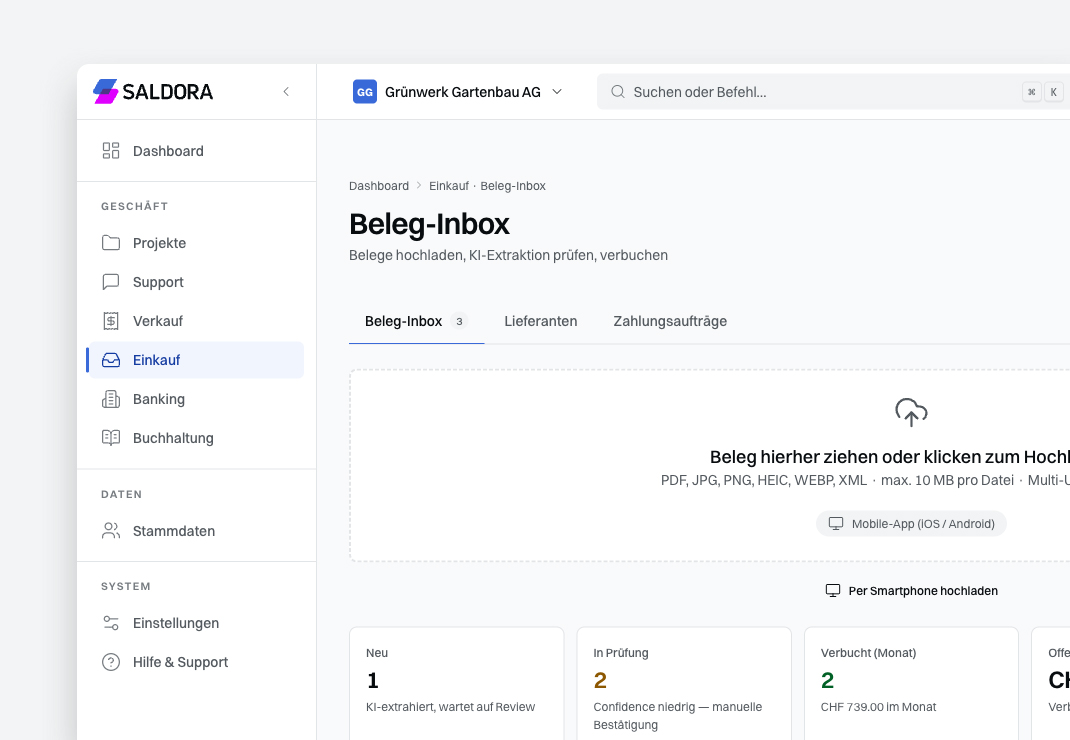Expand the company dropdown chevron
Viewport: 1070px width, 740px height.
point(557,91)
